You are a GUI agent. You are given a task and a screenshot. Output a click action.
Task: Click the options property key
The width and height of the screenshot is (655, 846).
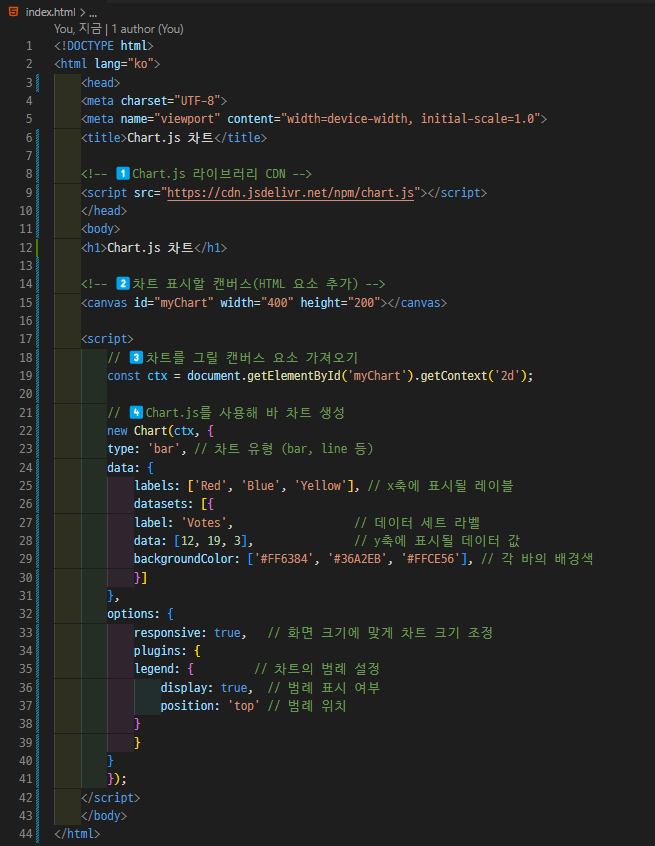pyautogui.click(x=131, y=614)
